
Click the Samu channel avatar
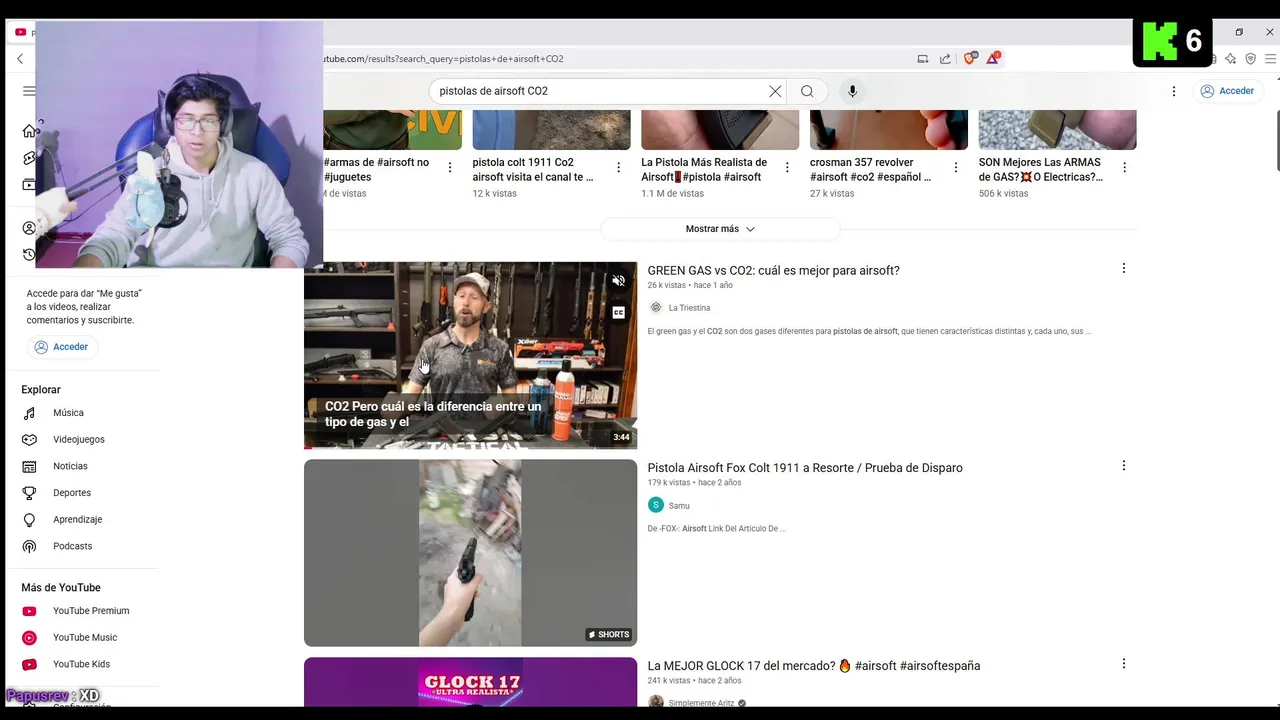(x=656, y=505)
